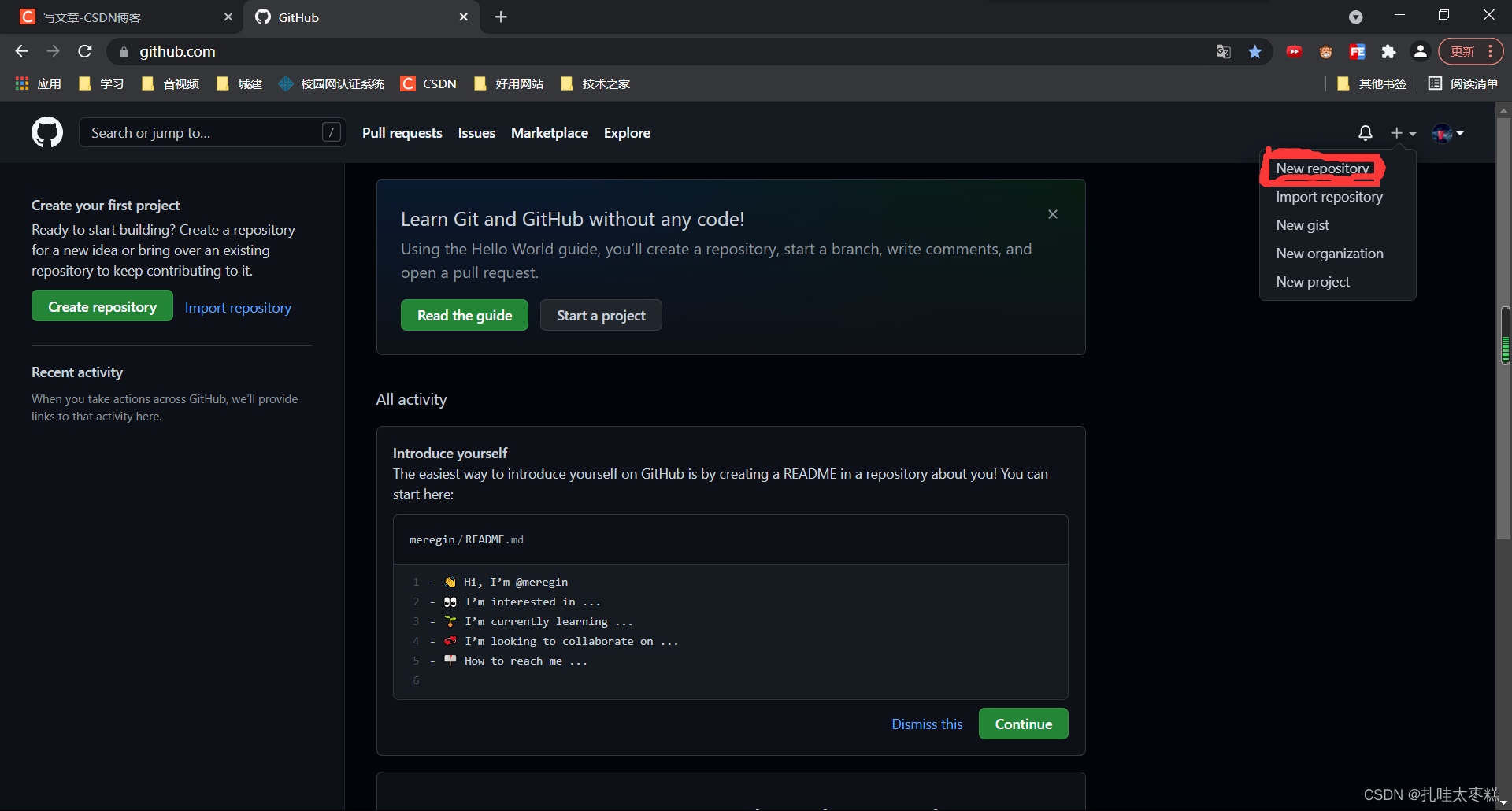Click the site lock icon in the address bar
1512x811 pixels.
pyautogui.click(x=124, y=52)
